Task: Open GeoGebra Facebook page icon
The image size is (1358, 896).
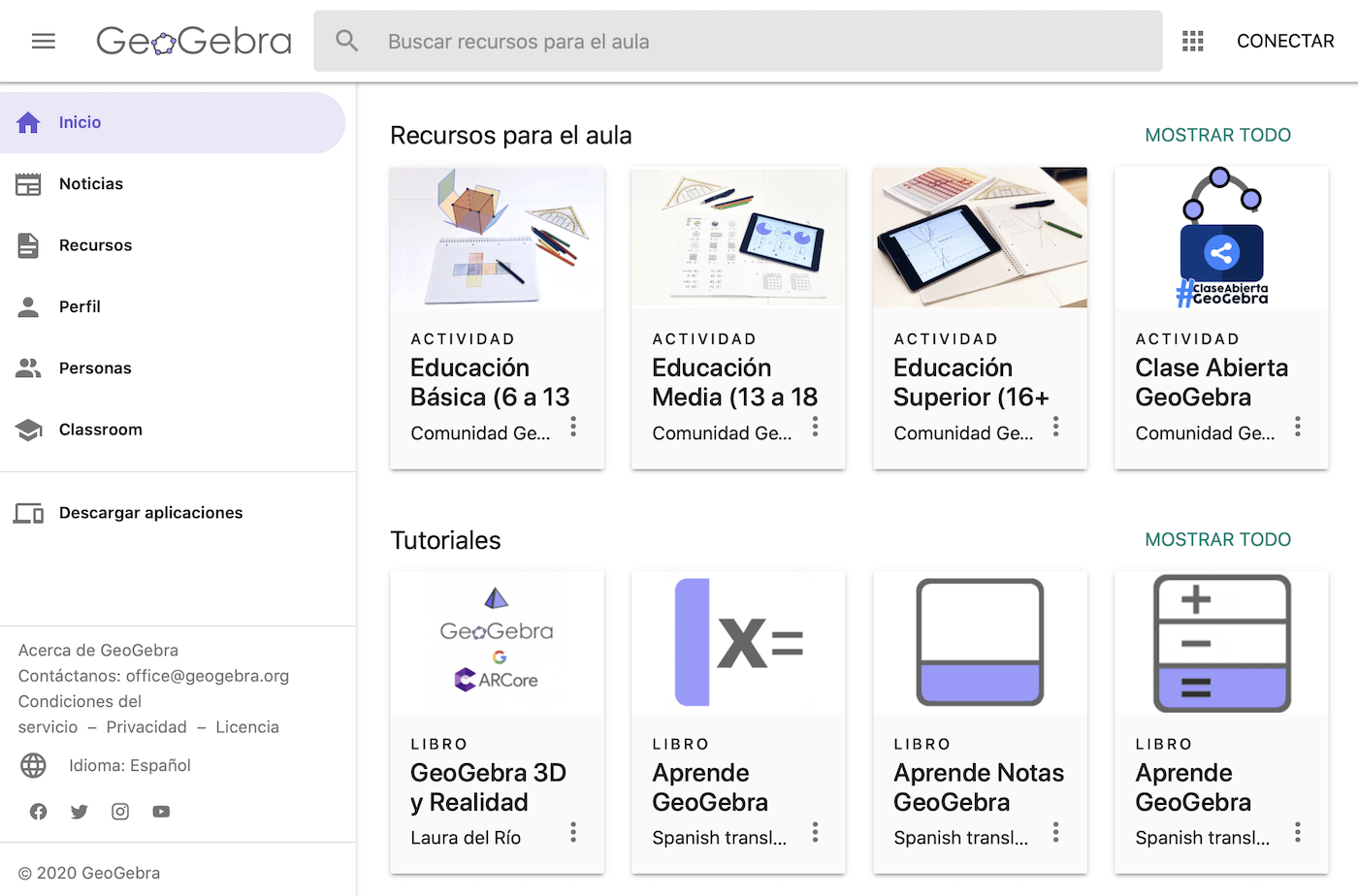Action: pyautogui.click(x=38, y=812)
